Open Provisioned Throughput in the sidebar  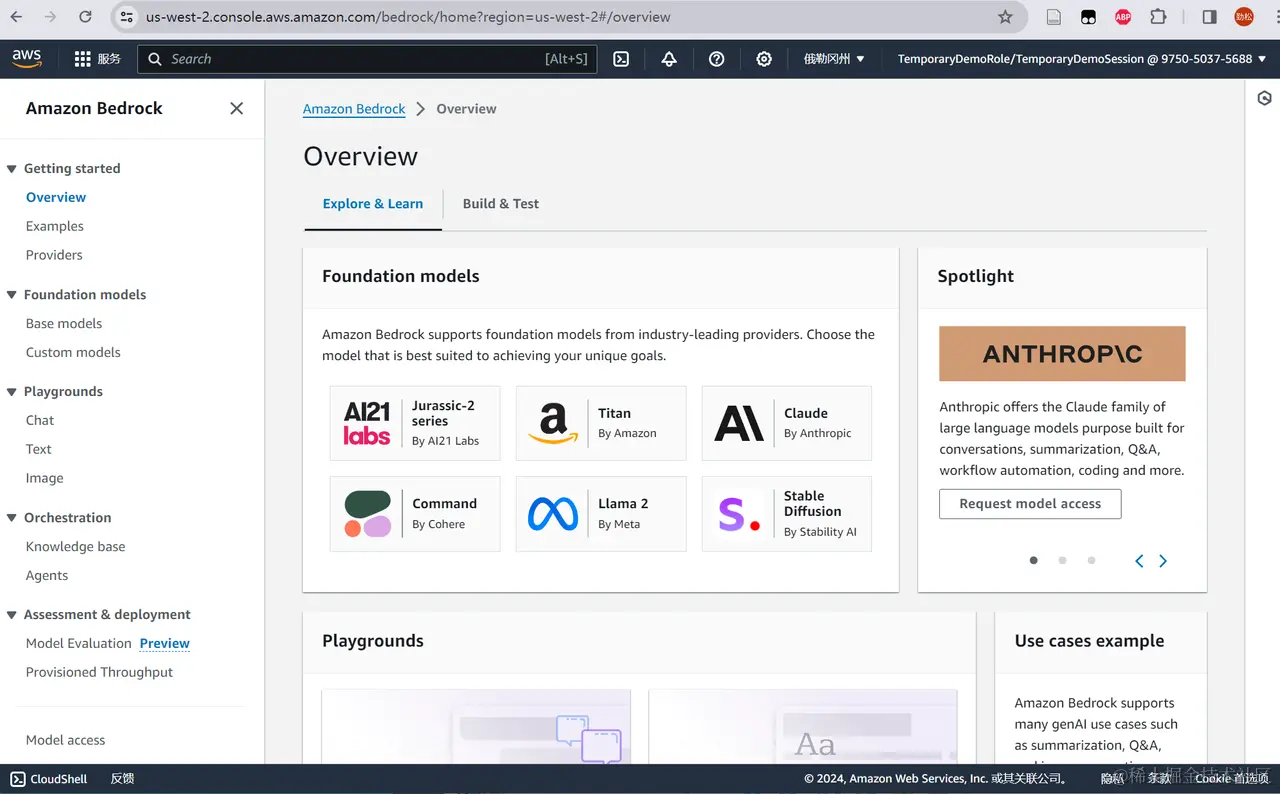pyautogui.click(x=100, y=672)
